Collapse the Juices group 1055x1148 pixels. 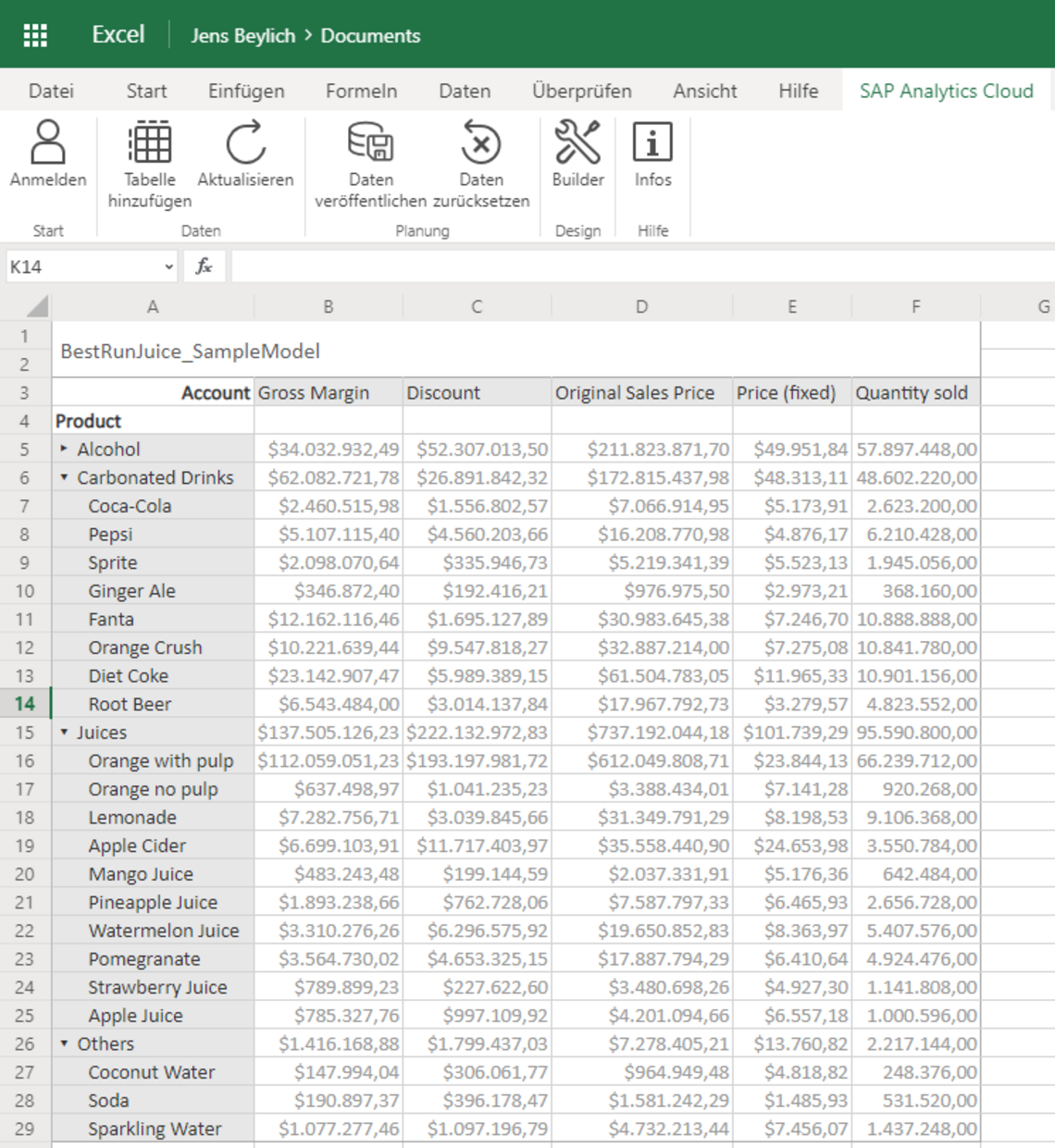click(x=64, y=732)
